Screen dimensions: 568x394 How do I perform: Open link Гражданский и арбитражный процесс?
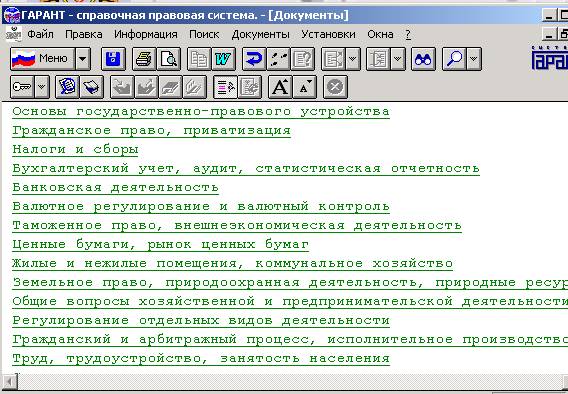click(290, 339)
